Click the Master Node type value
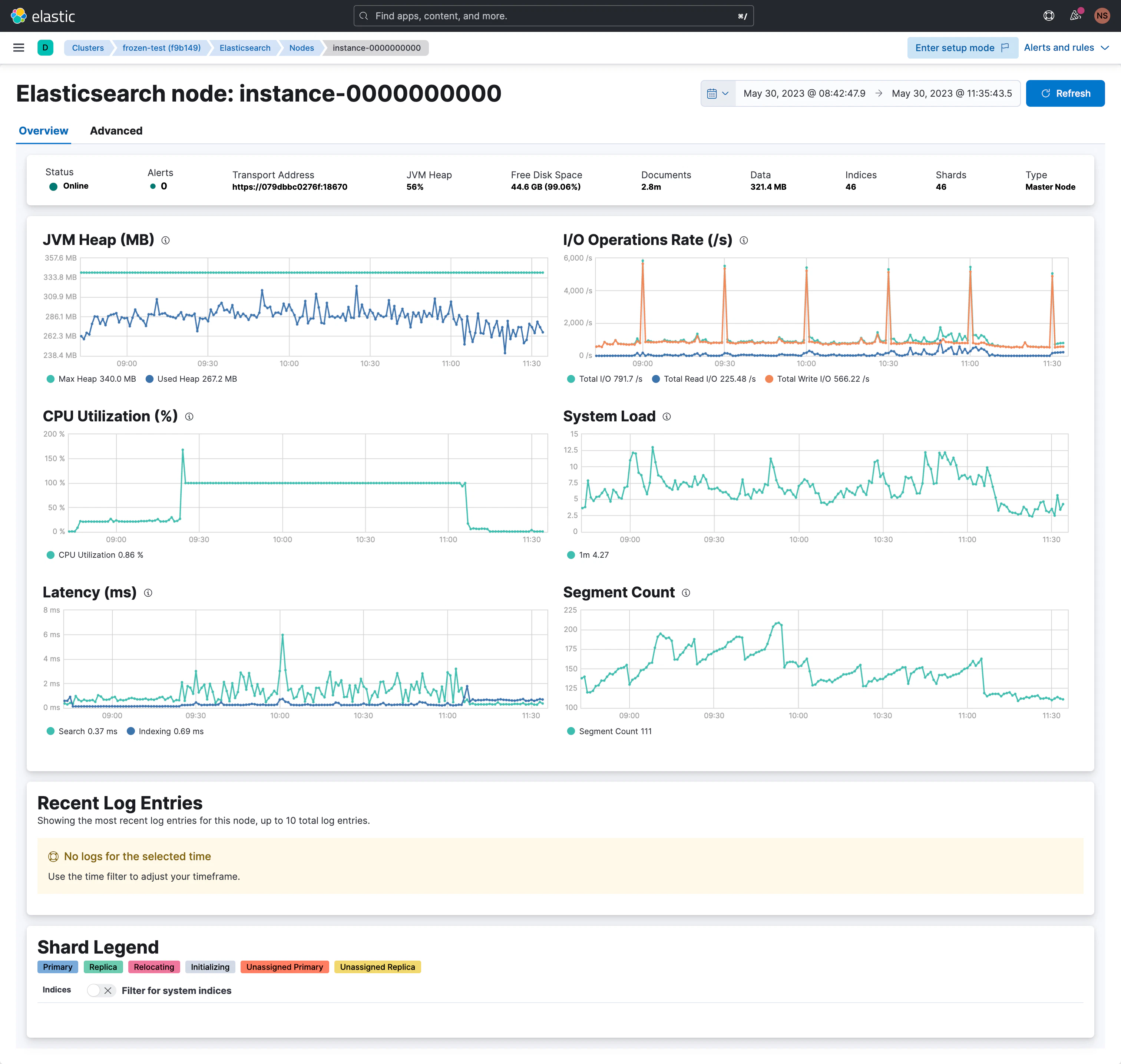This screenshot has width=1121, height=1064. point(1051,187)
